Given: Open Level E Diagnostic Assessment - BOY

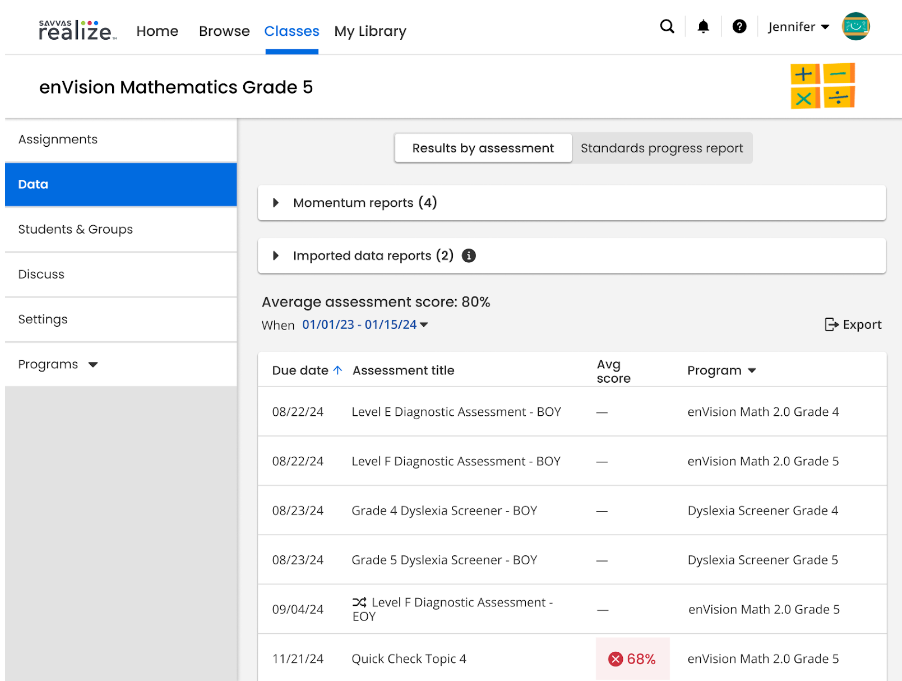Looking at the screenshot, I should (456, 412).
